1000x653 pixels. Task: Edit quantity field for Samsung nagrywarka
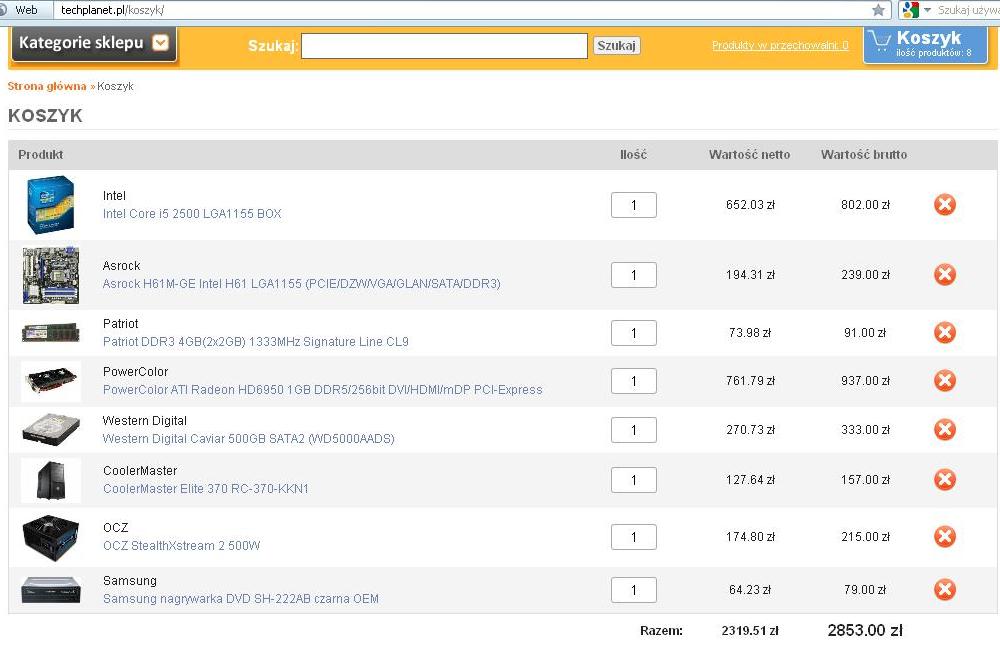(633, 590)
